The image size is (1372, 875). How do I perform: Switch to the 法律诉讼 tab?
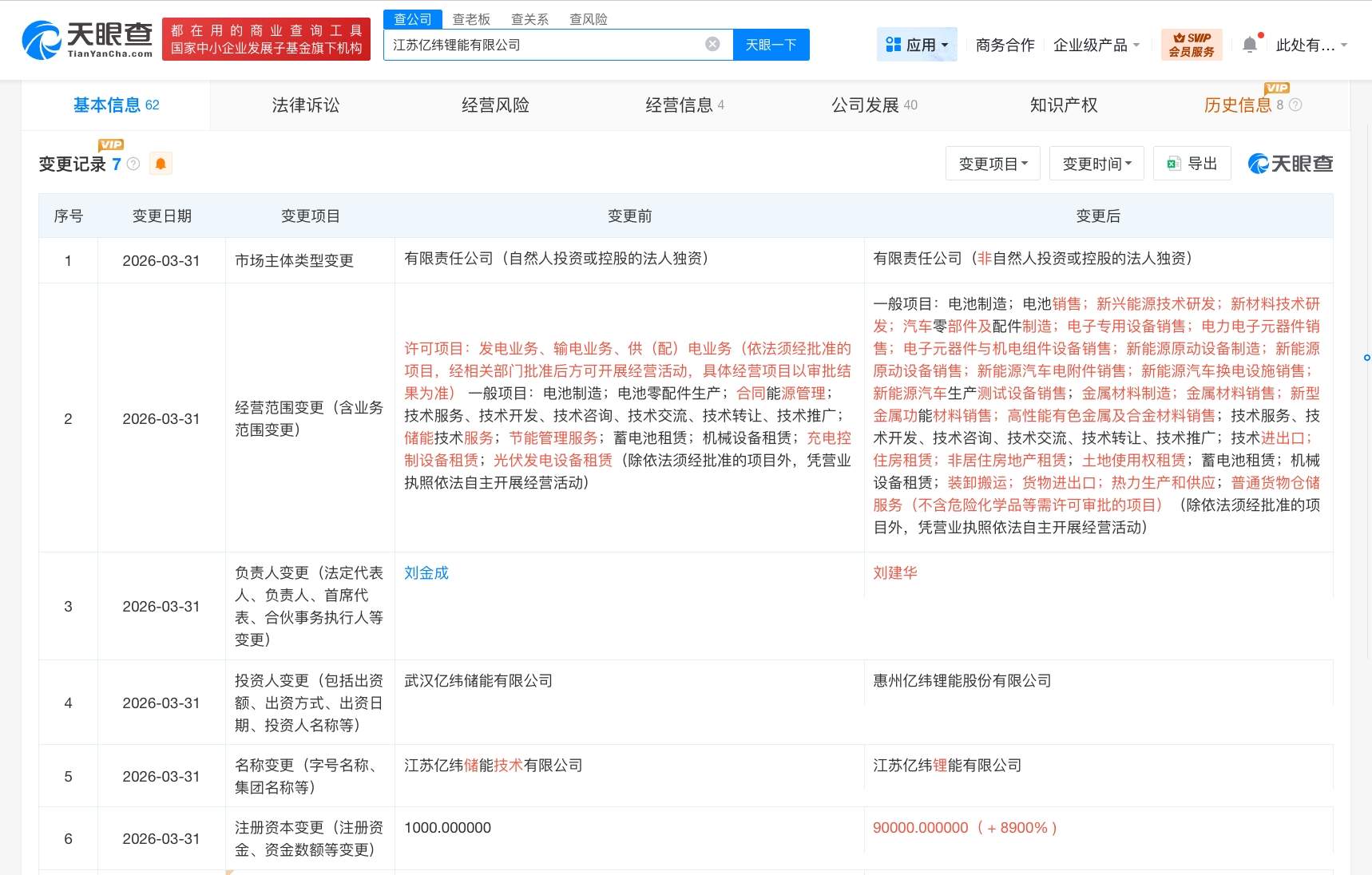click(305, 105)
